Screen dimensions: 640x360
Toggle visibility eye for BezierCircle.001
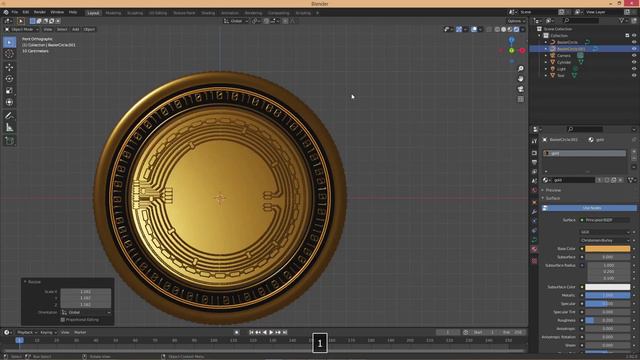click(634, 49)
